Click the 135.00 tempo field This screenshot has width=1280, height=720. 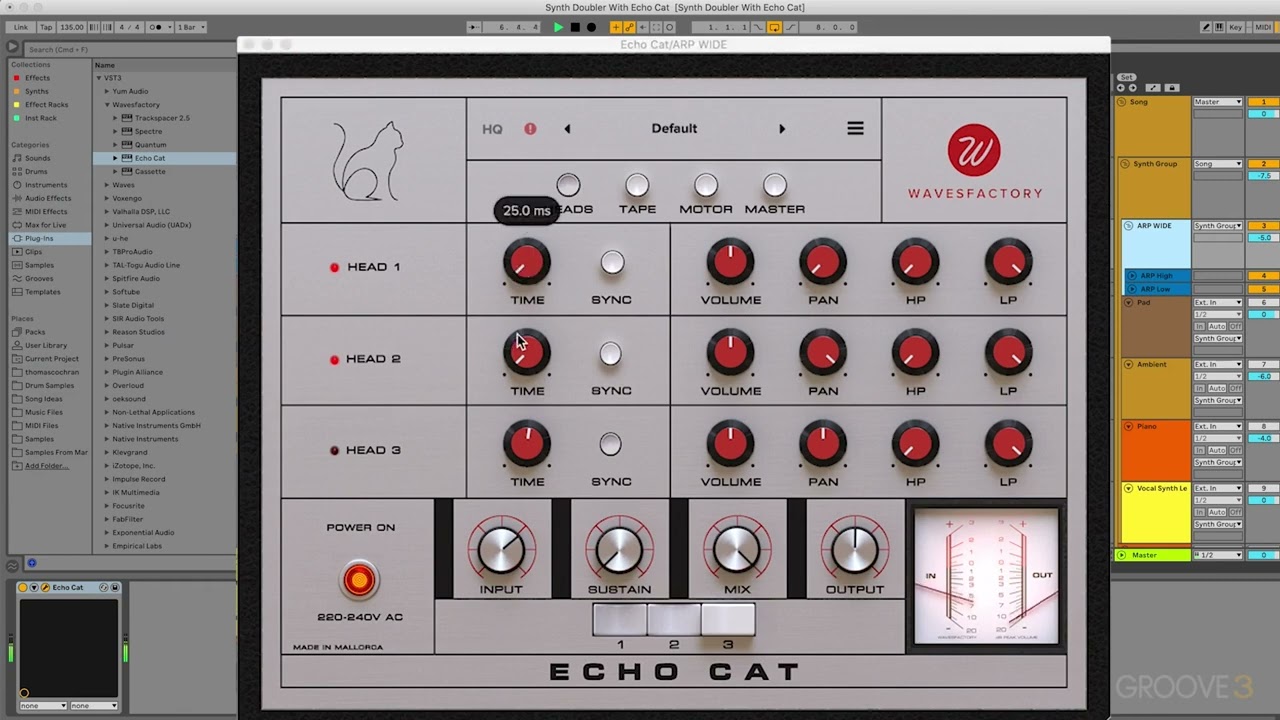coord(71,27)
